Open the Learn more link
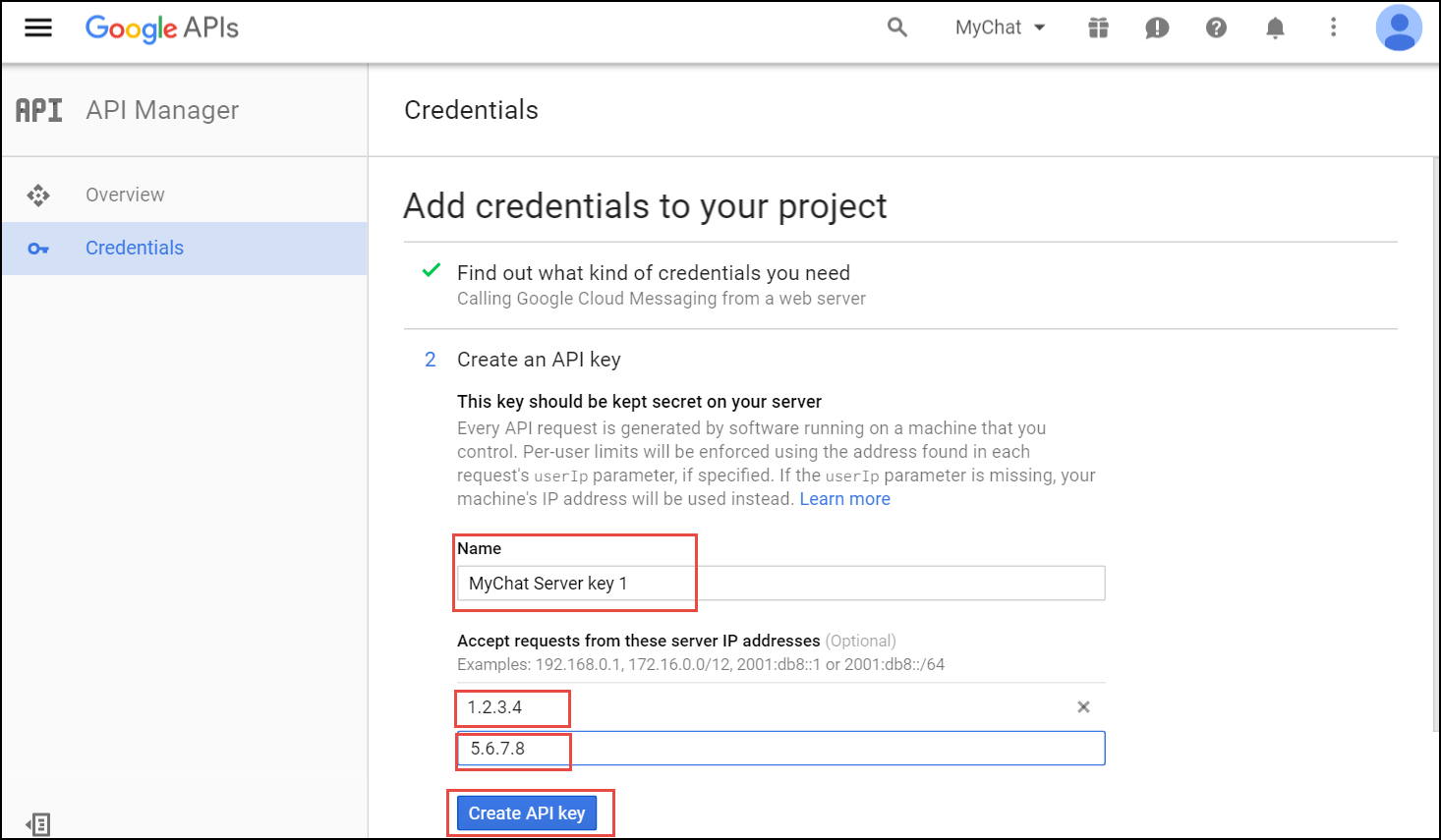The image size is (1441, 840). [844, 499]
